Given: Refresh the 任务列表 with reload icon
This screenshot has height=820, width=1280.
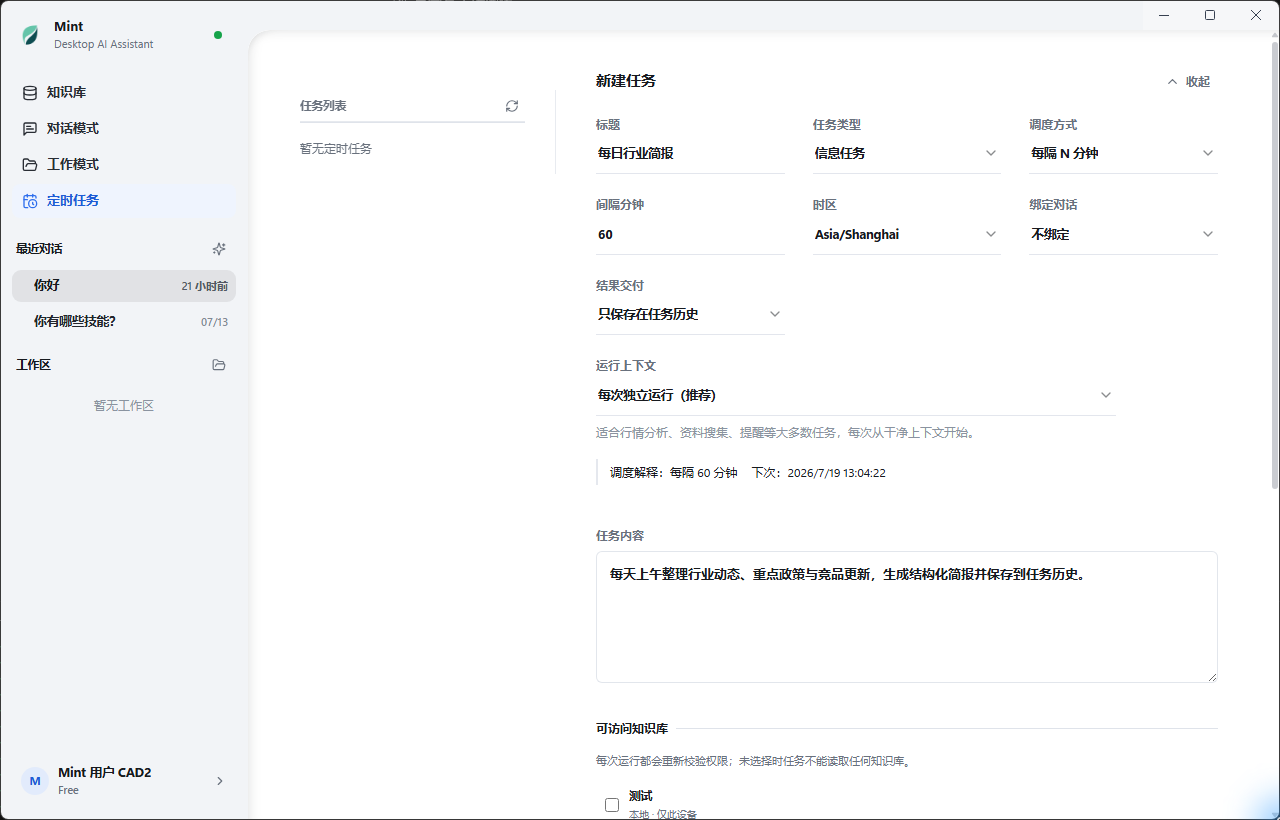Looking at the screenshot, I should pos(512,105).
